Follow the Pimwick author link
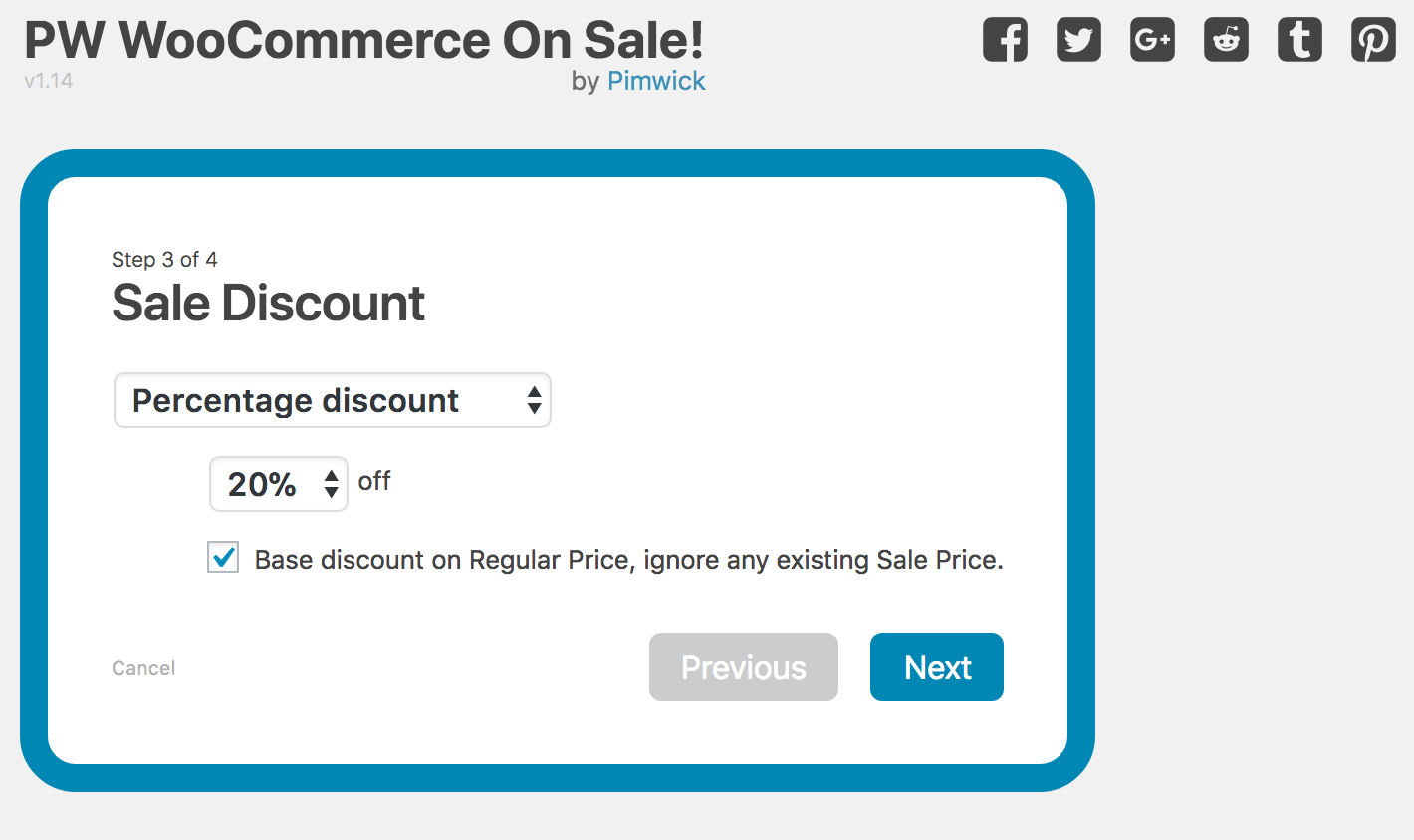 pyautogui.click(x=656, y=81)
